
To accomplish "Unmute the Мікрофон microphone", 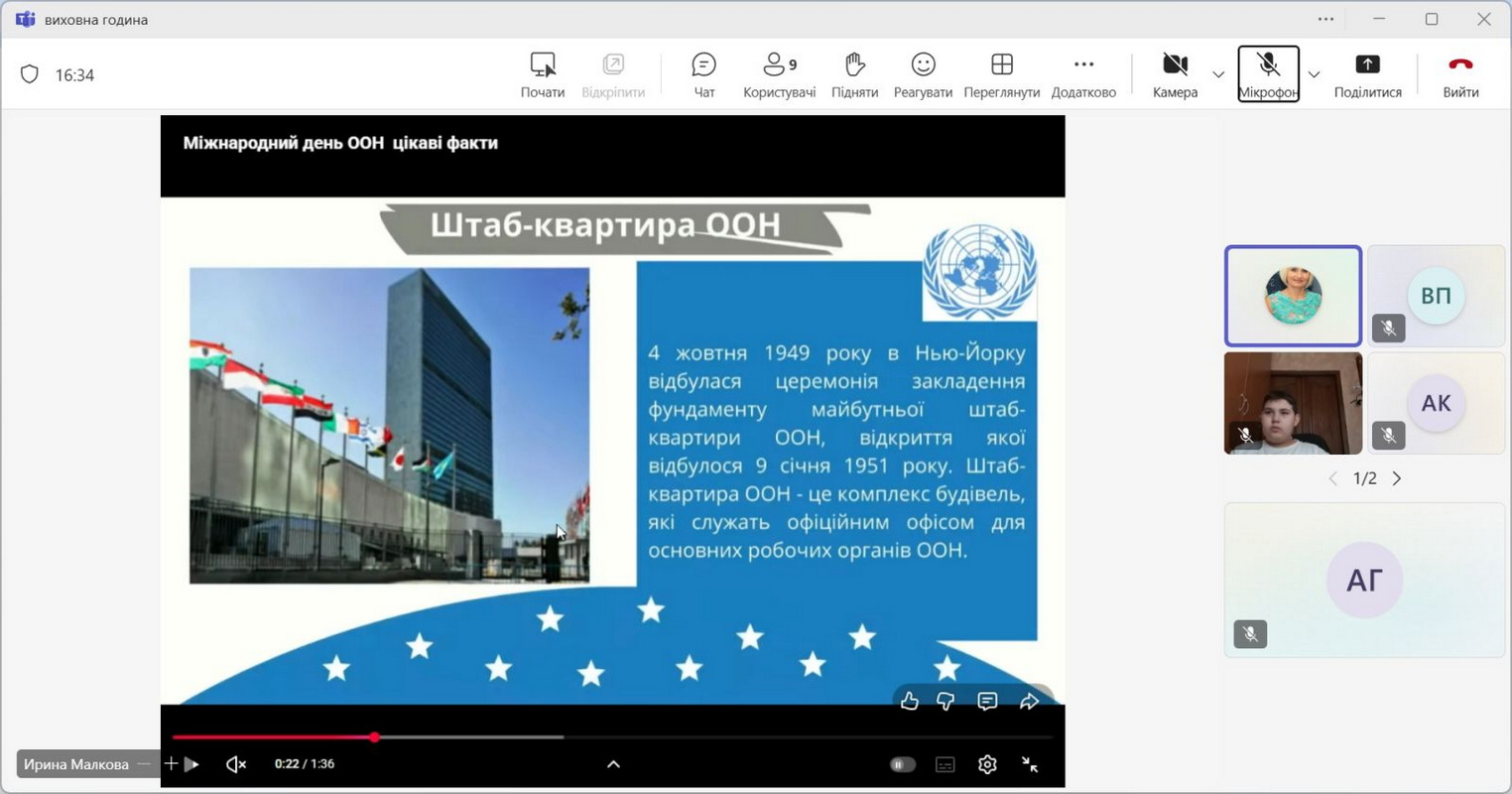I will click(x=1268, y=74).
